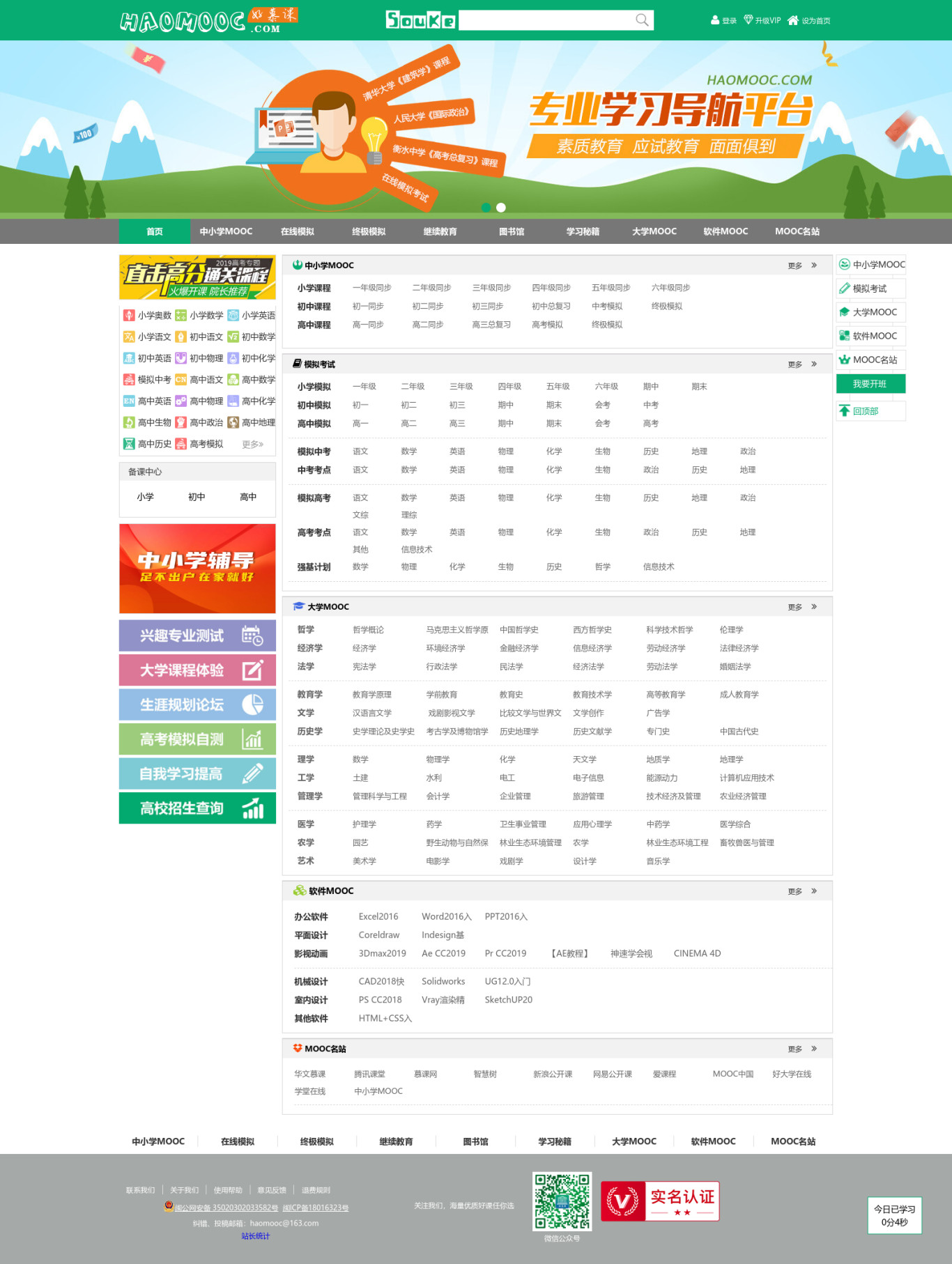Click the 回顶部 up-arrow icon
This screenshot has width=952, height=1264.
(845, 411)
